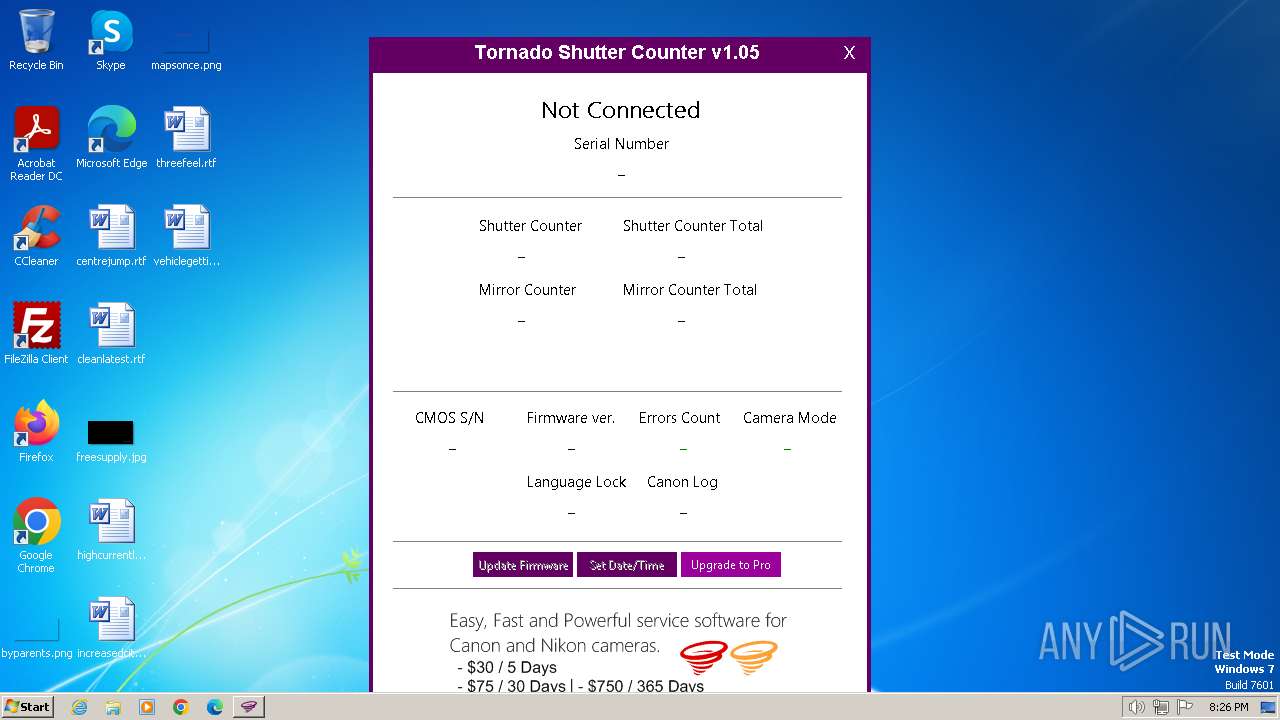The width and height of the screenshot is (1280, 720).
Task: Launch Microsoft Edge desktop shortcut
Action: coord(111,138)
